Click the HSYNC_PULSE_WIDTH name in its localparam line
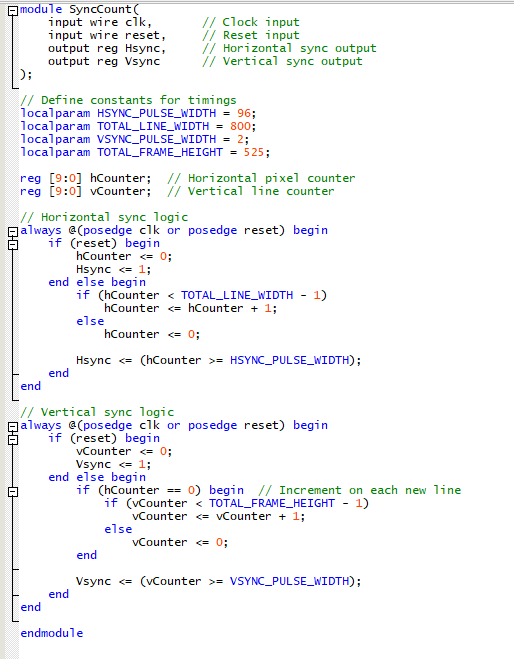Image resolution: width=514 pixels, height=659 pixels. (156, 113)
